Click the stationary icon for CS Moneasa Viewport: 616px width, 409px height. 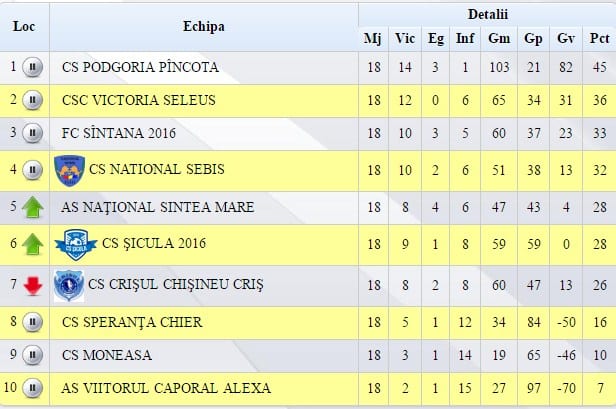(33, 355)
